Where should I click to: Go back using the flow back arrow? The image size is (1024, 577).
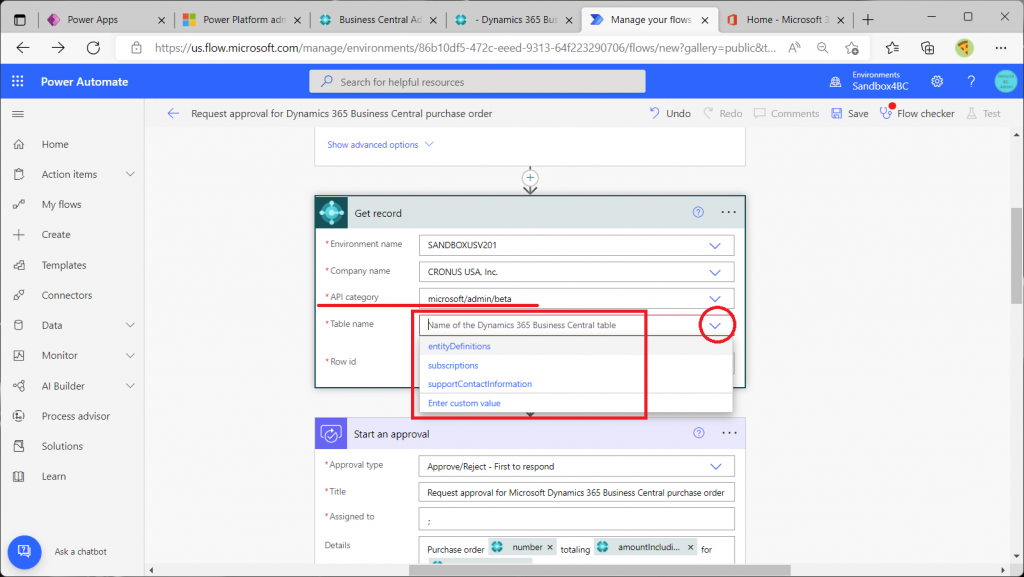pos(173,114)
